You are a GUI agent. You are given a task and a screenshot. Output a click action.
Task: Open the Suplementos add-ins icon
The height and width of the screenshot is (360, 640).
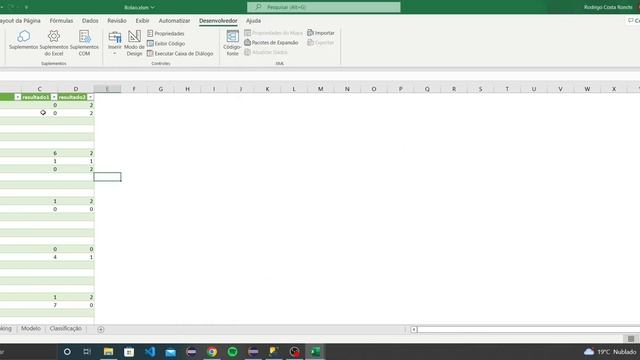pyautogui.click(x=23, y=40)
